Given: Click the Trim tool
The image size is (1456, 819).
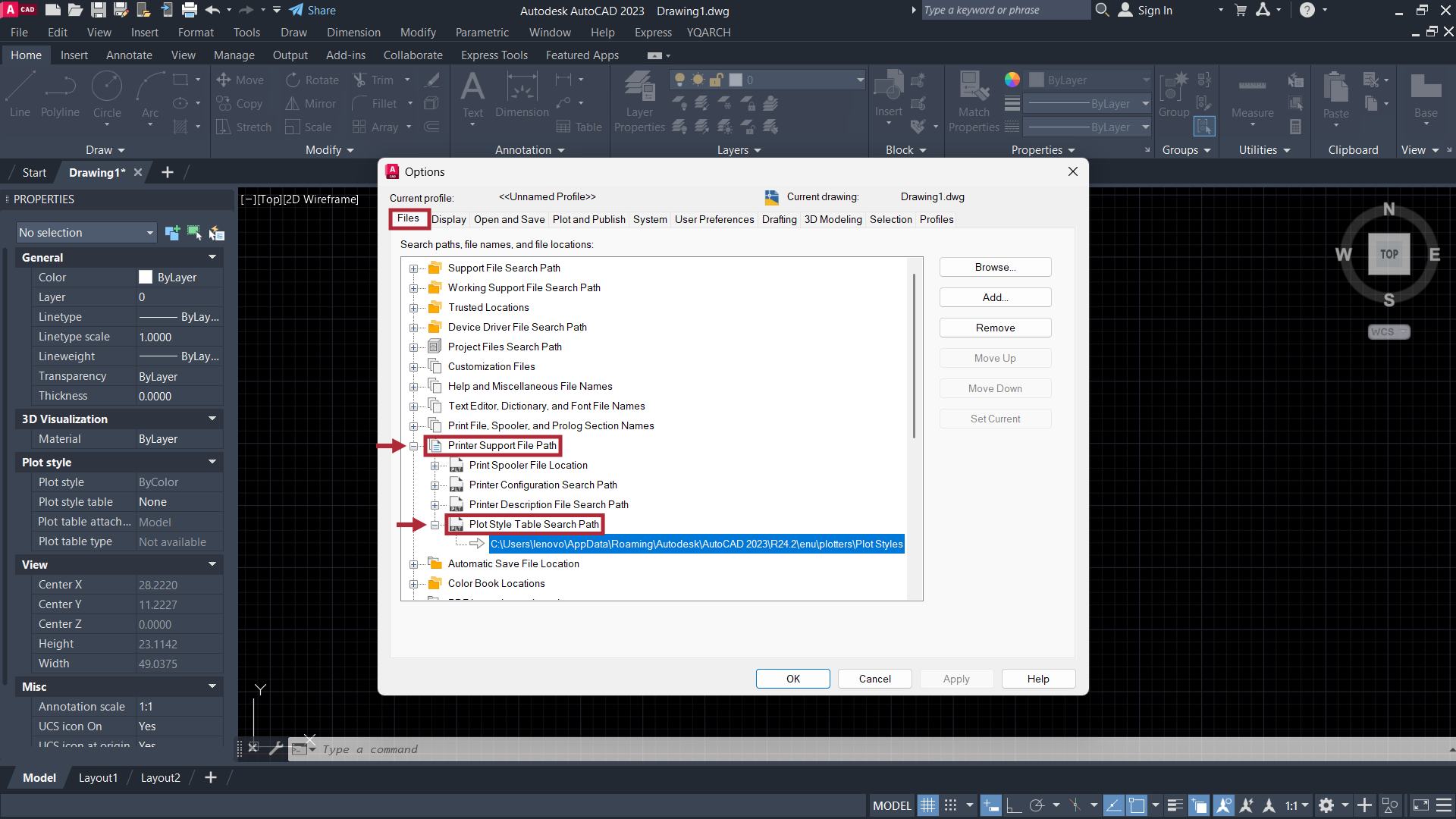Looking at the screenshot, I should (x=374, y=80).
